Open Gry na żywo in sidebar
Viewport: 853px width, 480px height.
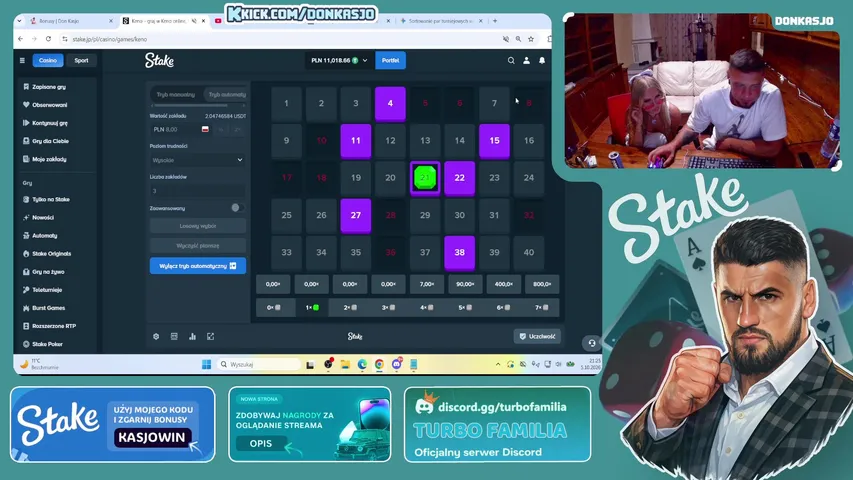48,272
